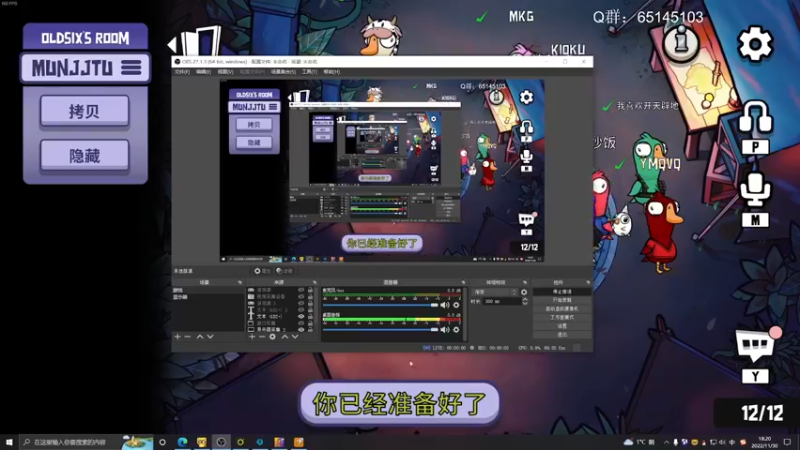Mute the microphone audio speaker icon
Screen dimensions: 800x450
445,305
